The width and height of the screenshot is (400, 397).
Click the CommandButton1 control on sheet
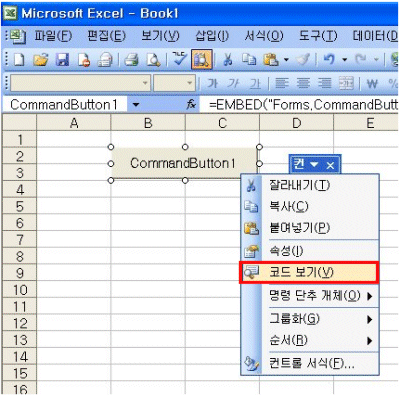tap(185, 163)
